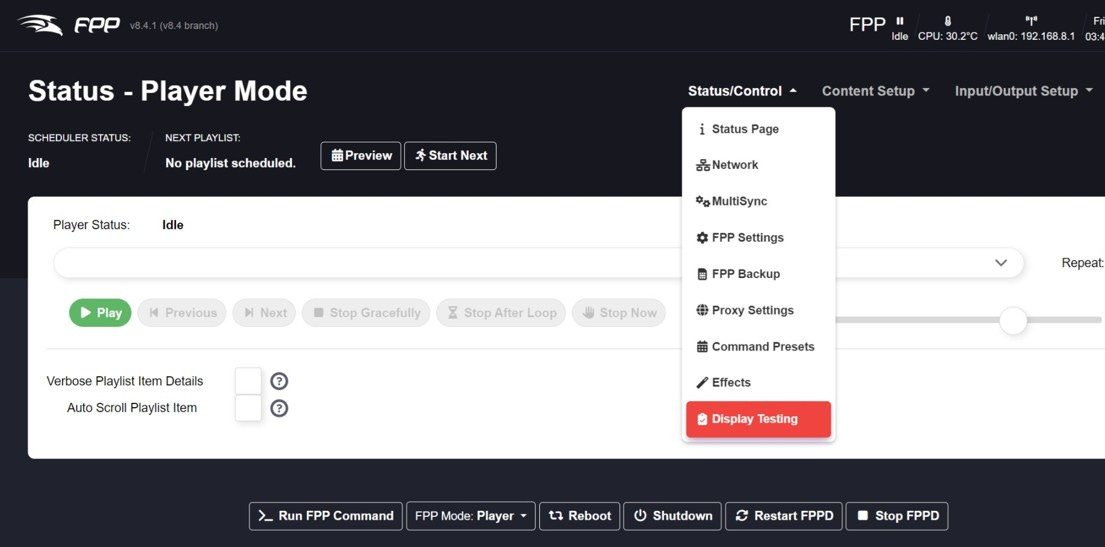The height and width of the screenshot is (547, 1105).
Task: Click the CPU temperature thermometer icon
Action: (947, 21)
